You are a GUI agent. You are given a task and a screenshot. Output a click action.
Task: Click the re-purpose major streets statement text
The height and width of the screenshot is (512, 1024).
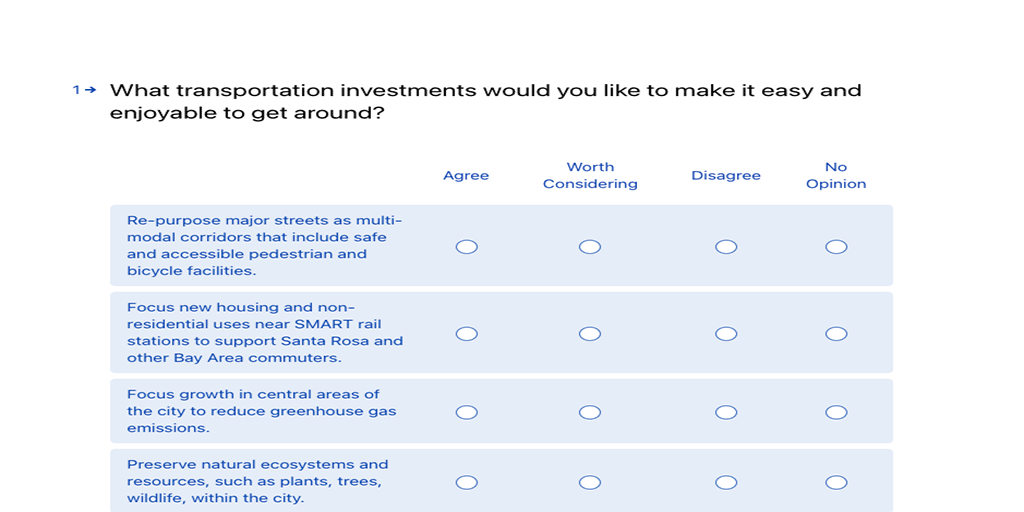[264, 246]
